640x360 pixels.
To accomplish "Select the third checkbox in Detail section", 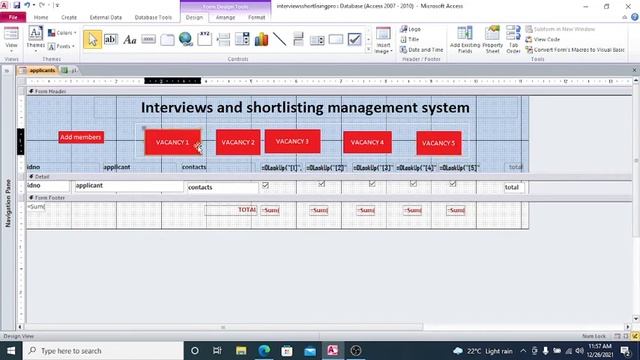I will [372, 184].
